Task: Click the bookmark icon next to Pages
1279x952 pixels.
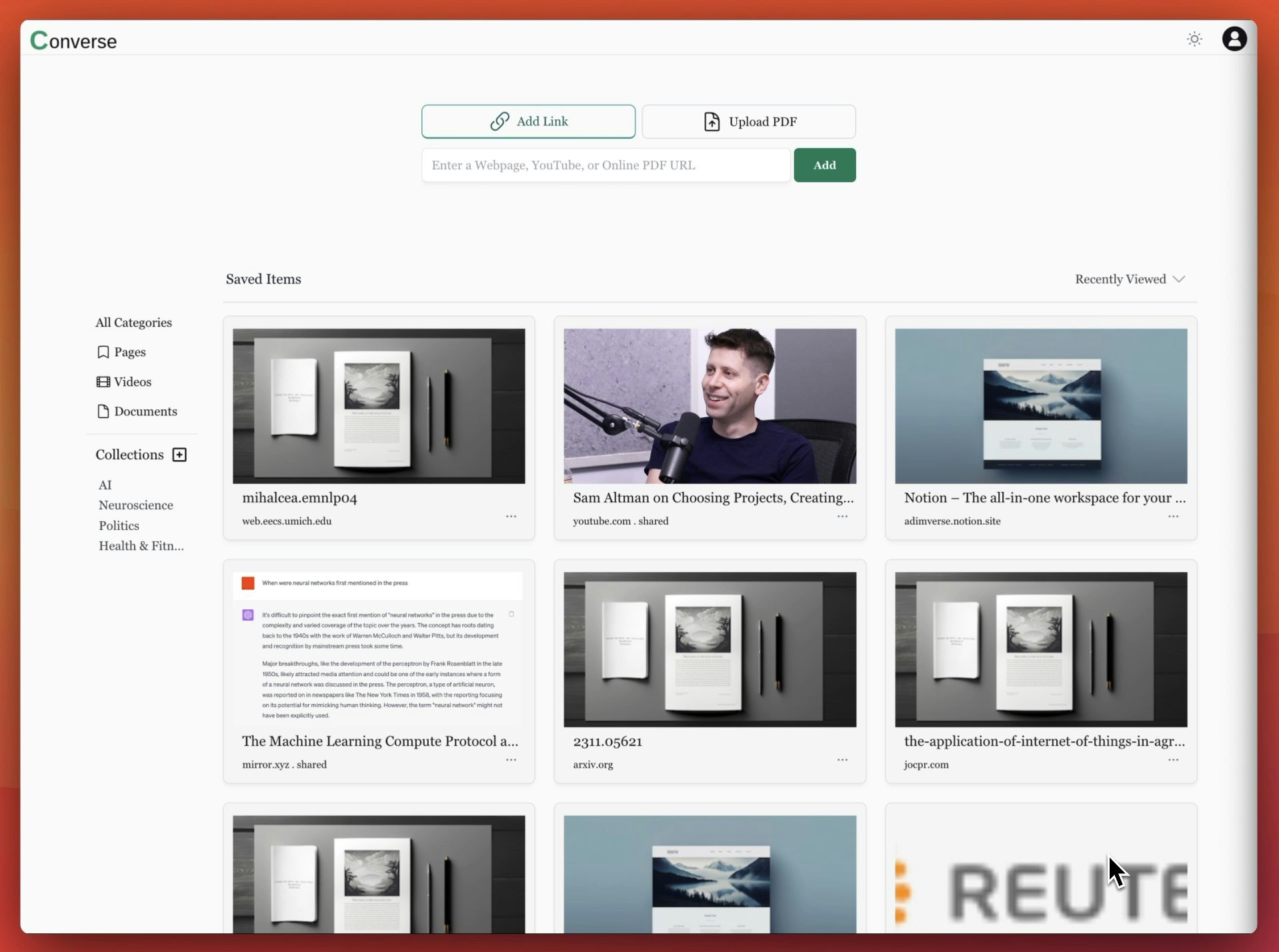Action: tap(103, 352)
